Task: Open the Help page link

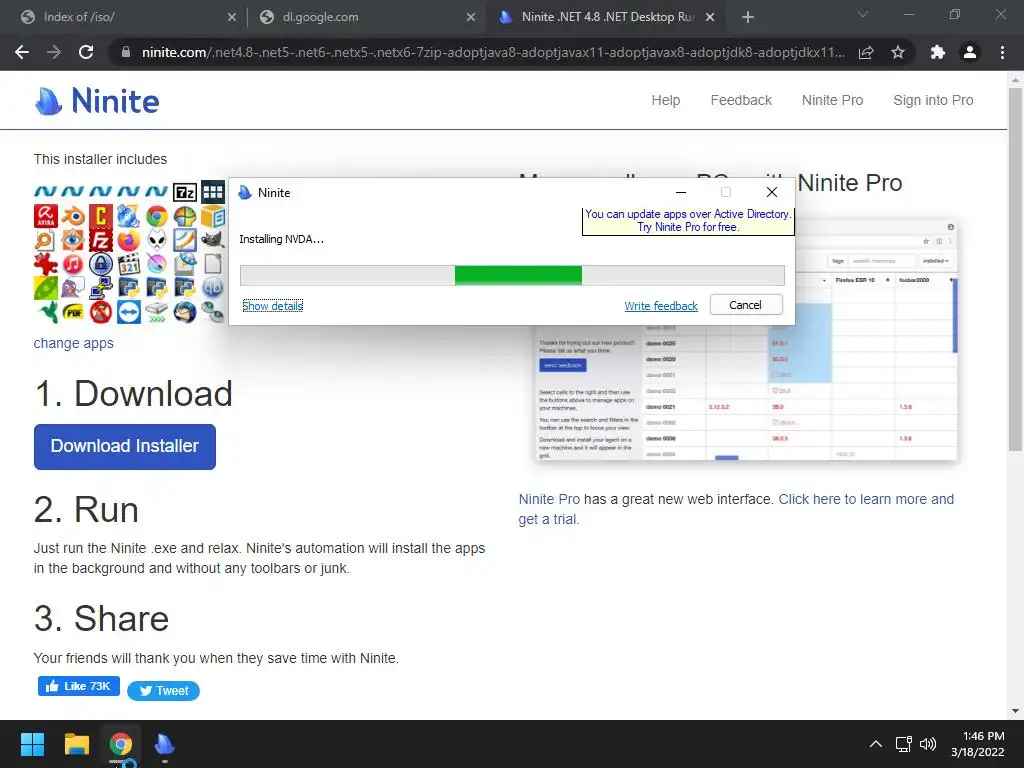Action: (665, 101)
